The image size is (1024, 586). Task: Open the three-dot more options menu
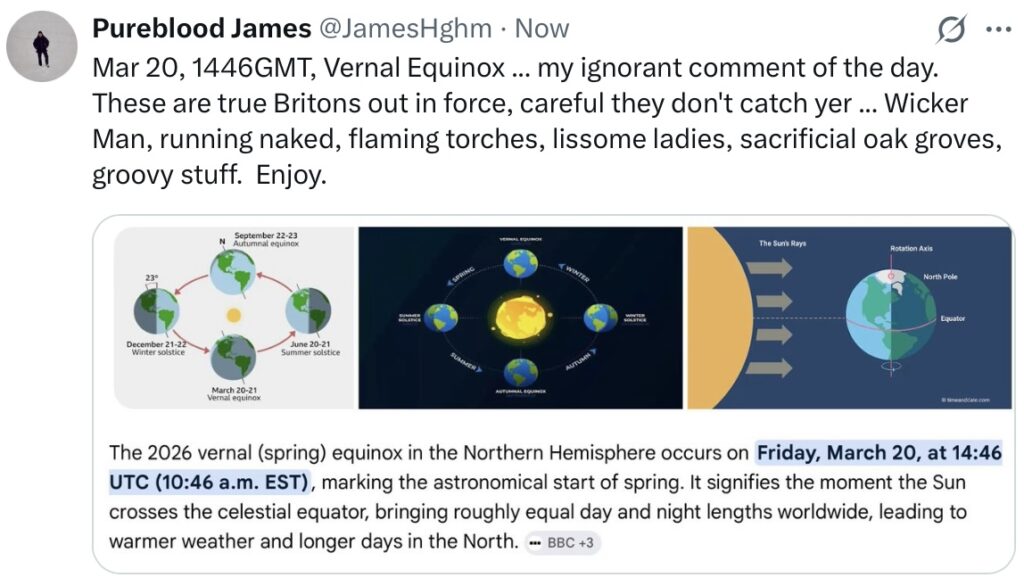pyautogui.click(x=998, y=30)
